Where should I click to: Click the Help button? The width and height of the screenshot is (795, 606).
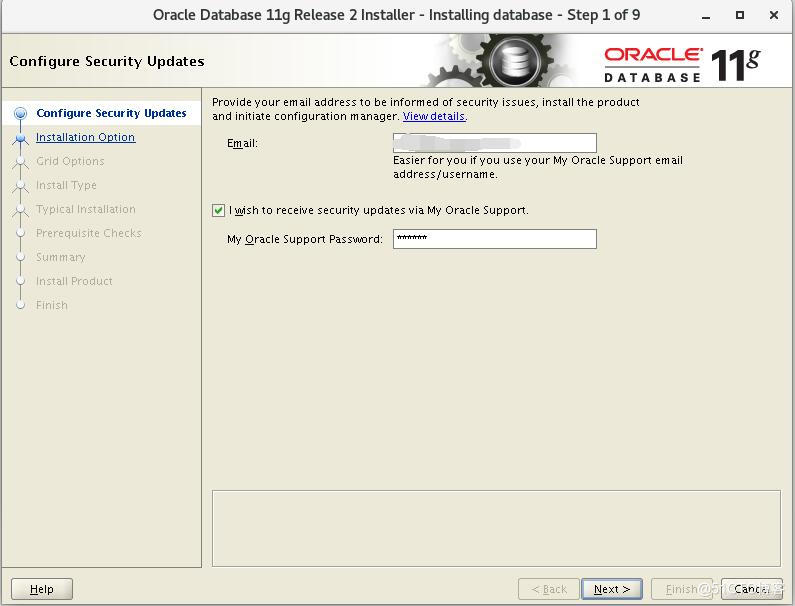pyautogui.click(x=42, y=589)
